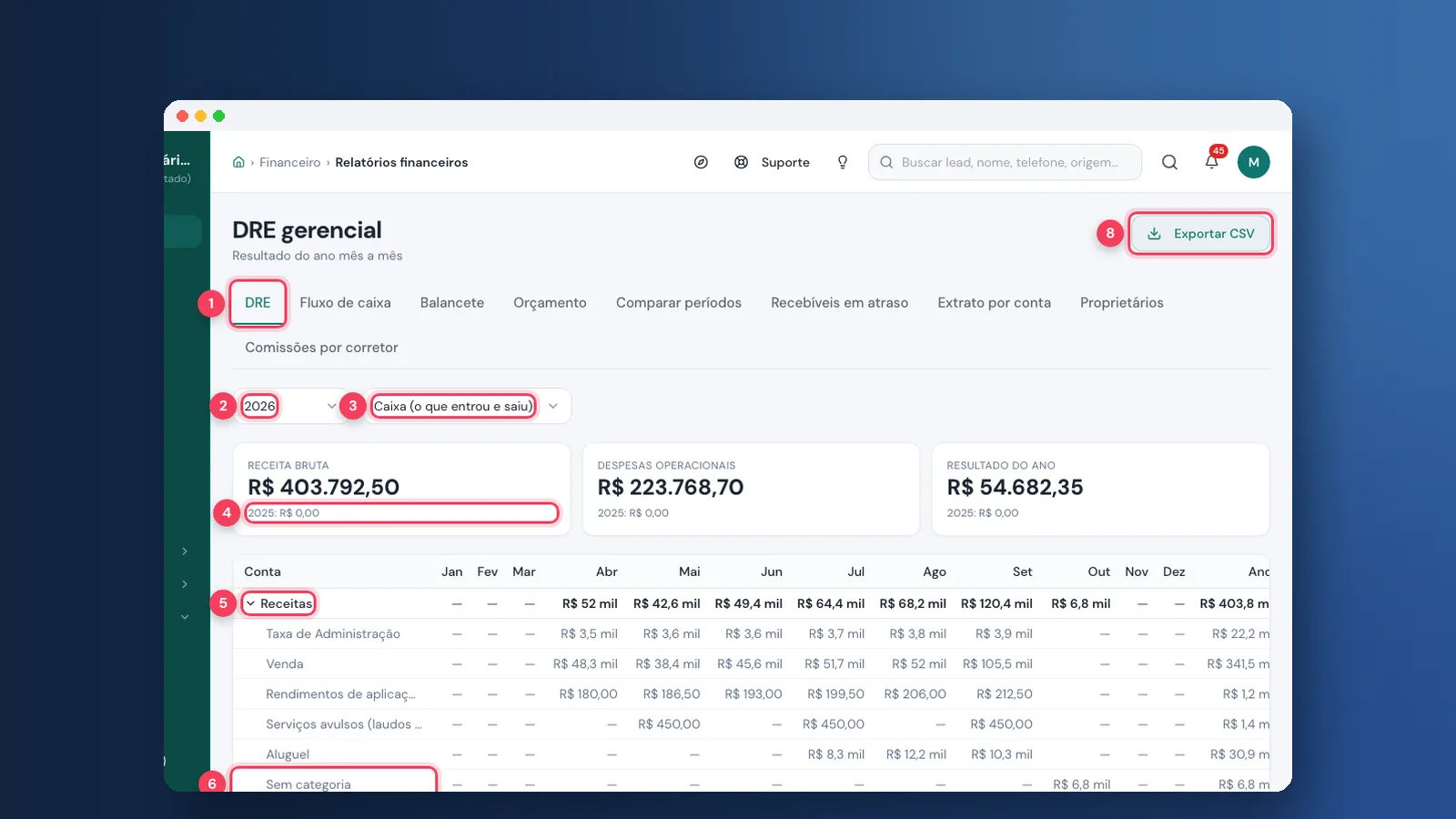Click the Venda row label
This screenshot has height=819, width=1456.
[x=285, y=663]
